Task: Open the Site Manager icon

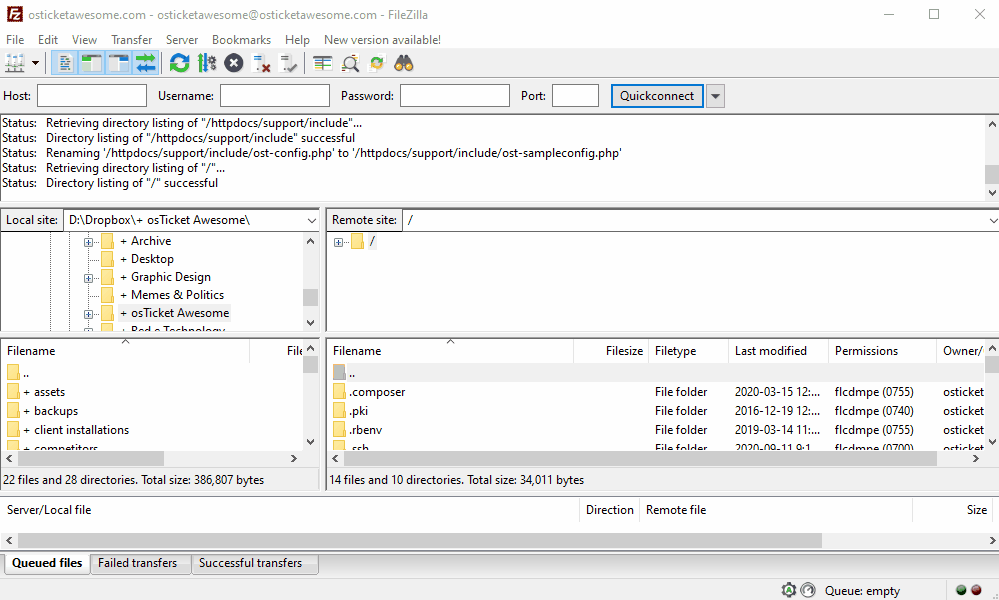Action: point(15,63)
